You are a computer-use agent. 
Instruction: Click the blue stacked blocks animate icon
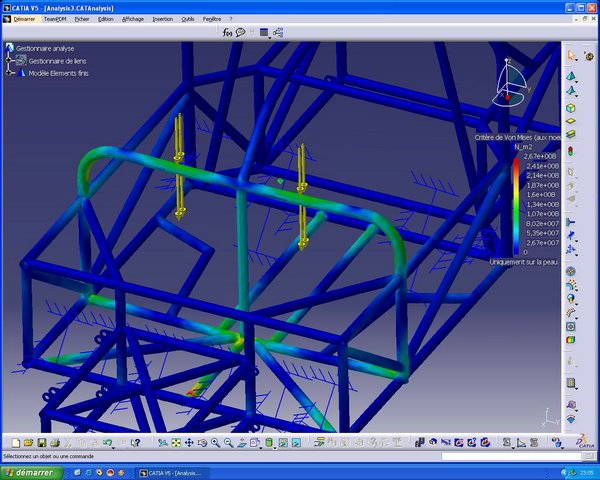pos(419,443)
